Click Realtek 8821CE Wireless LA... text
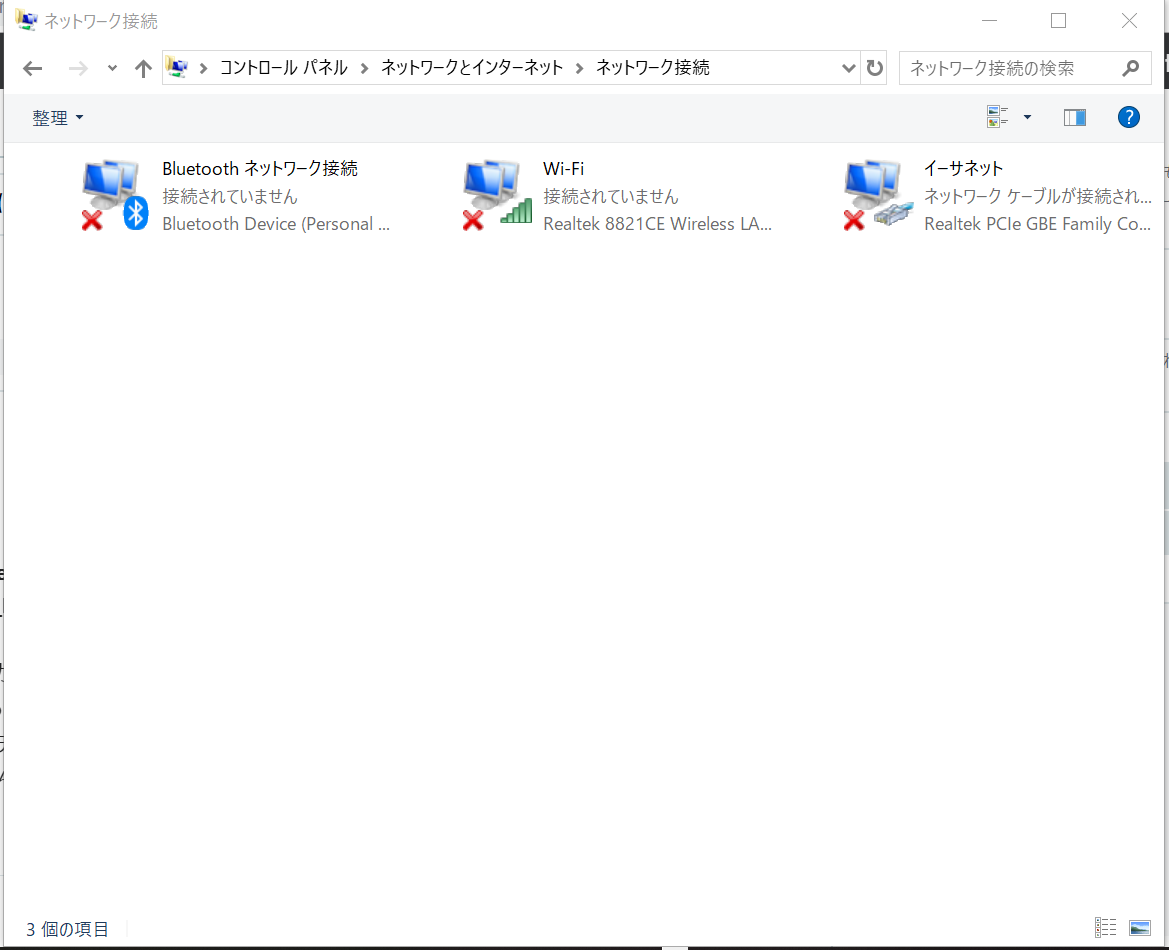 click(657, 224)
